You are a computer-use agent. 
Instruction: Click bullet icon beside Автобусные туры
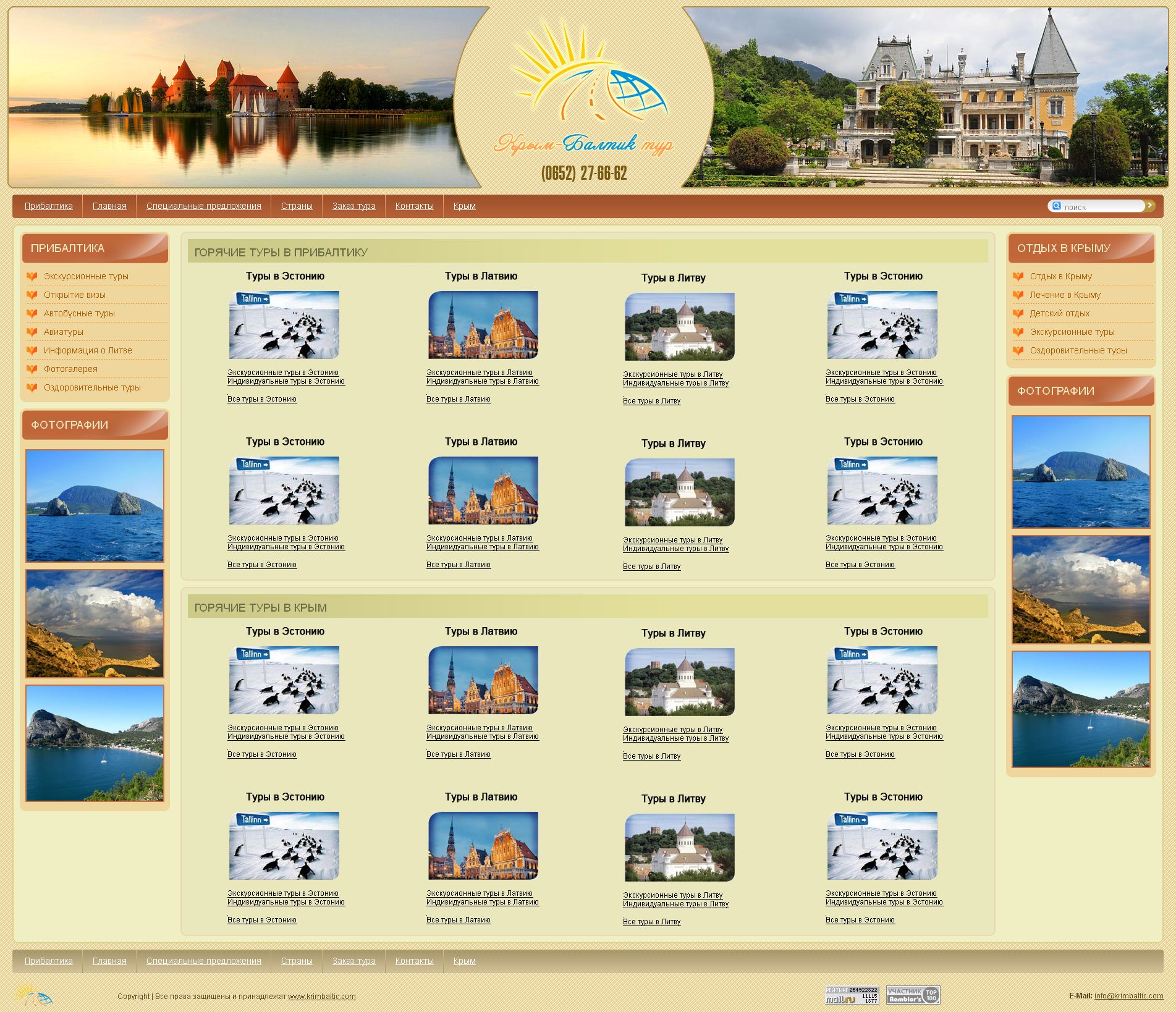32,314
